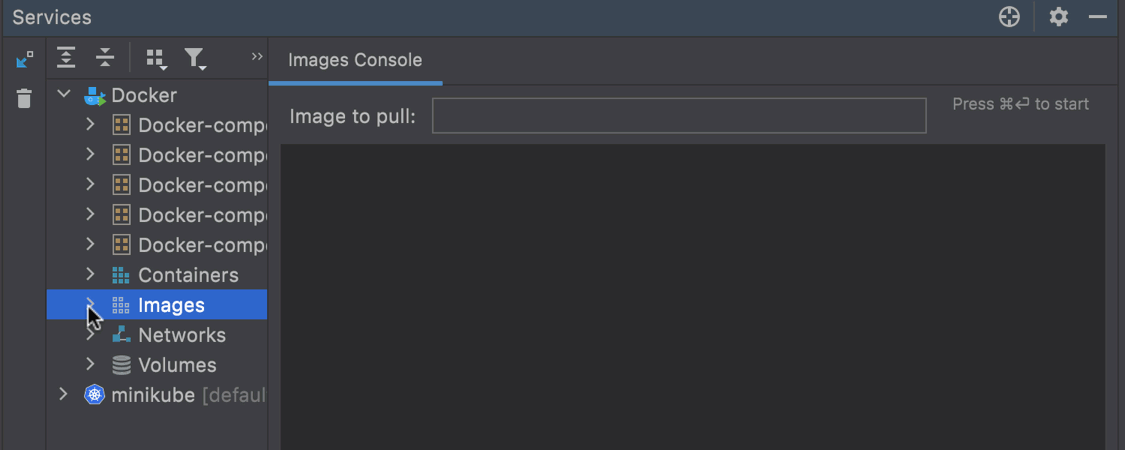1125x450 pixels.
Task: Click the Expand All toolbar icon
Action: click(66, 58)
